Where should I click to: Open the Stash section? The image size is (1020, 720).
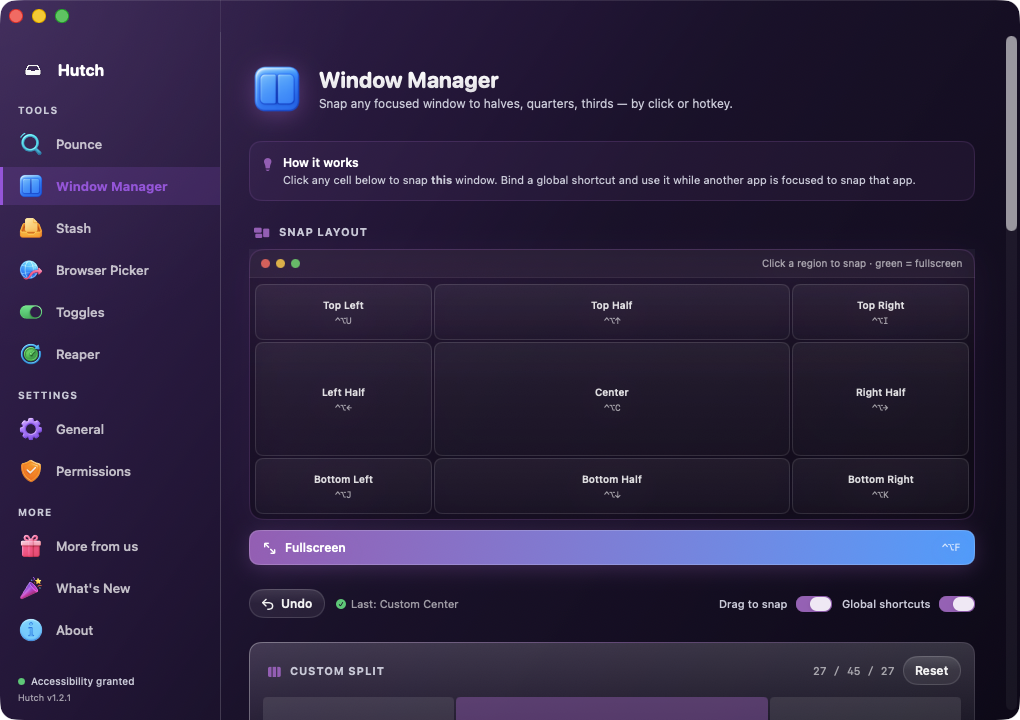111,228
